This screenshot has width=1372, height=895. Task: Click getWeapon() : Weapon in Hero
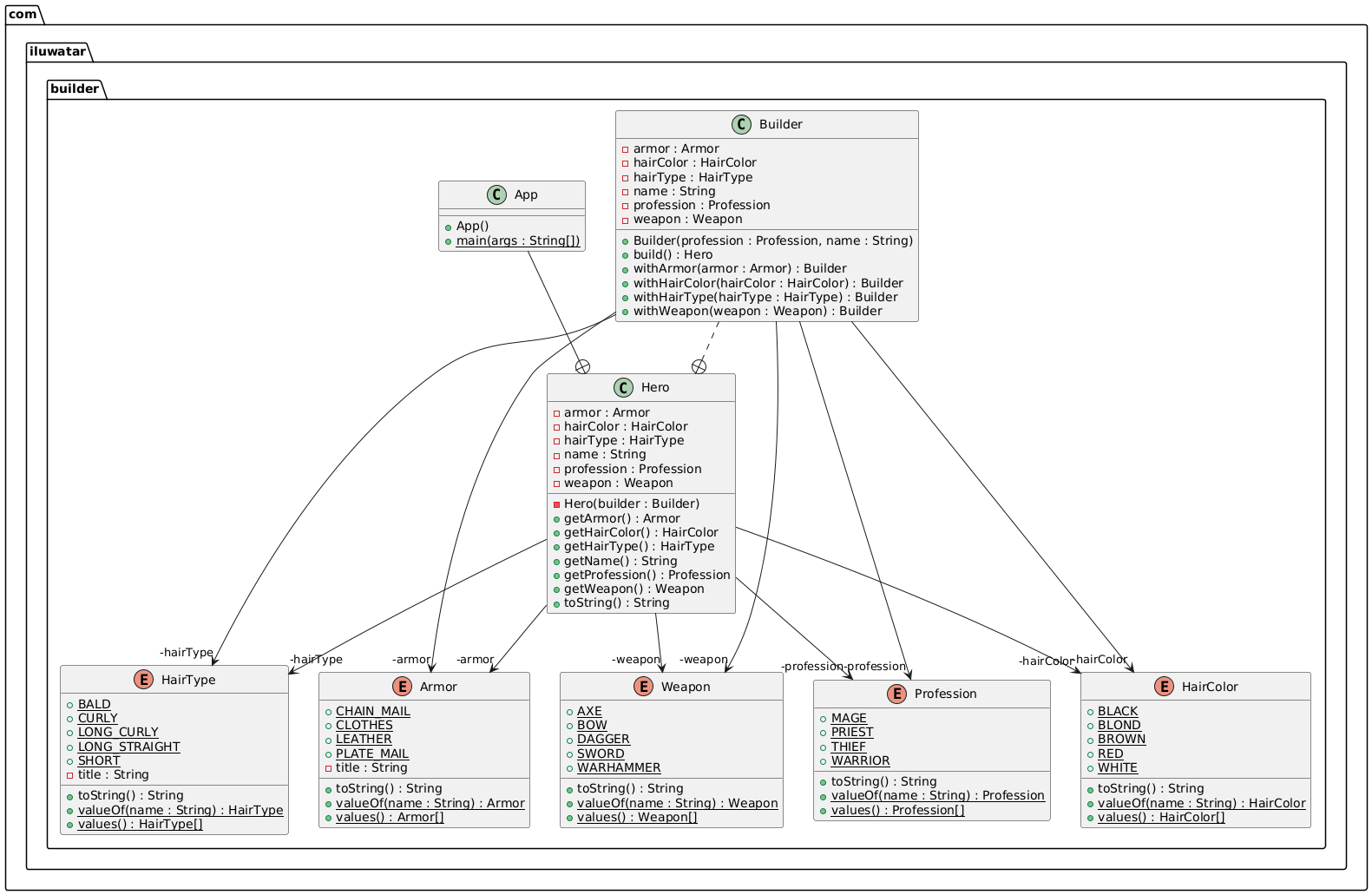coord(634,589)
